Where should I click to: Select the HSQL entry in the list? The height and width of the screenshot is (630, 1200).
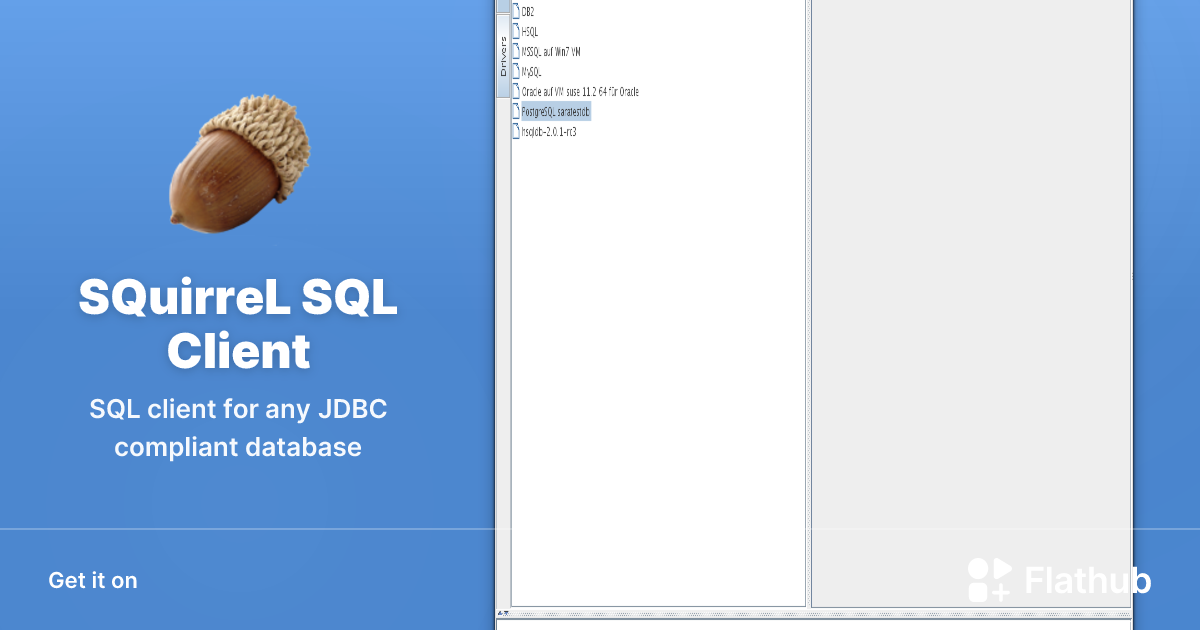pyautogui.click(x=530, y=32)
